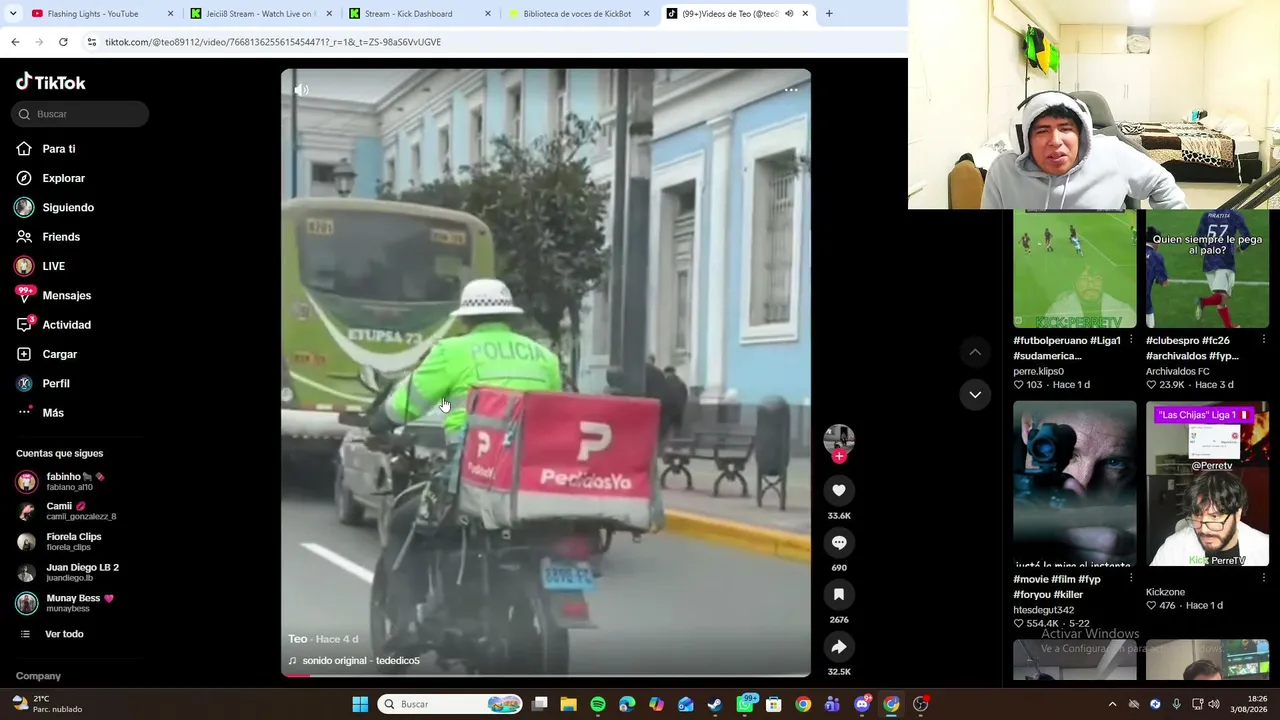
Task: Open the video comments
Action: point(839,542)
